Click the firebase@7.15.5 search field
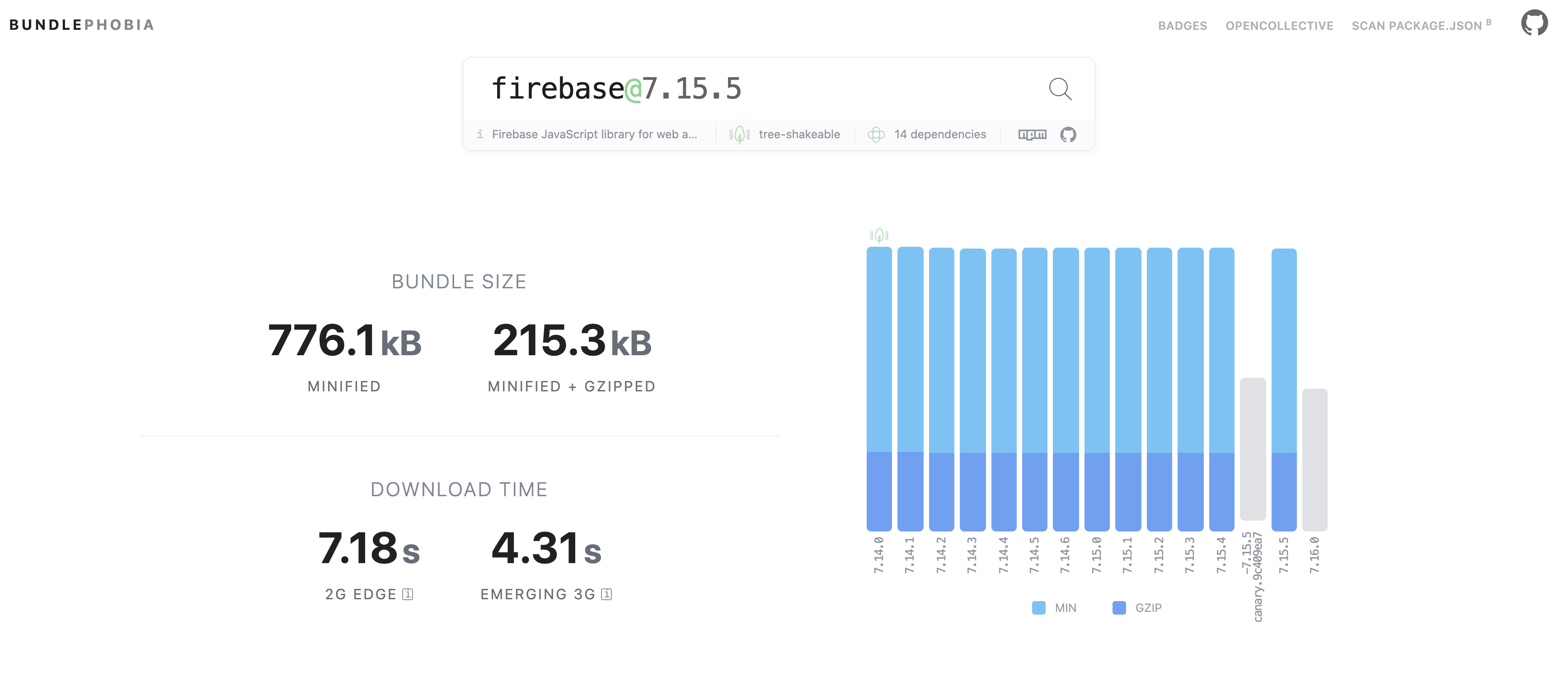 click(730, 89)
